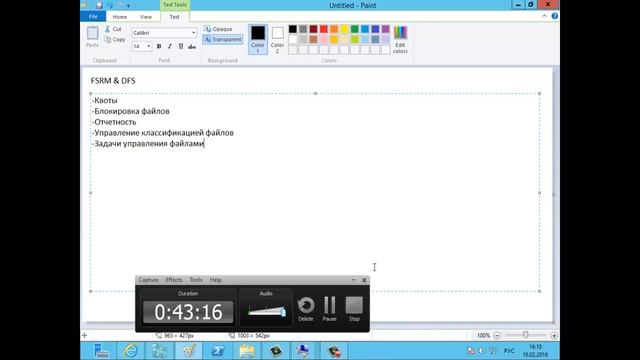This screenshot has width=640, height=360.
Task: Cut the selected text with scissors icon
Action: coord(113,29)
